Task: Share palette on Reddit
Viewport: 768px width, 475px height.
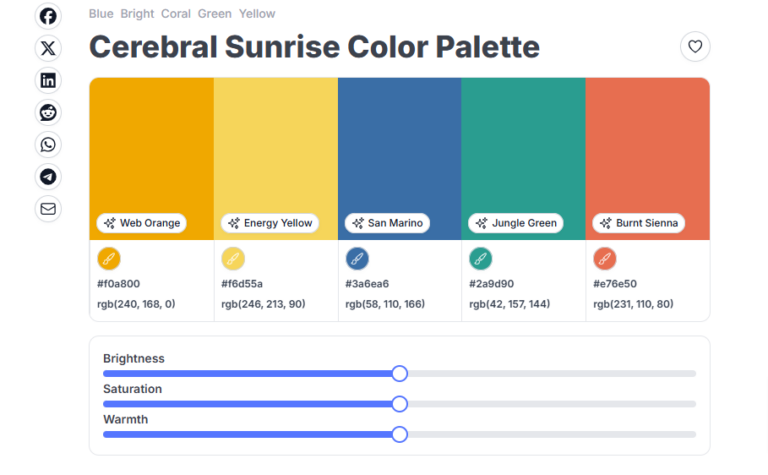Action: (48, 112)
